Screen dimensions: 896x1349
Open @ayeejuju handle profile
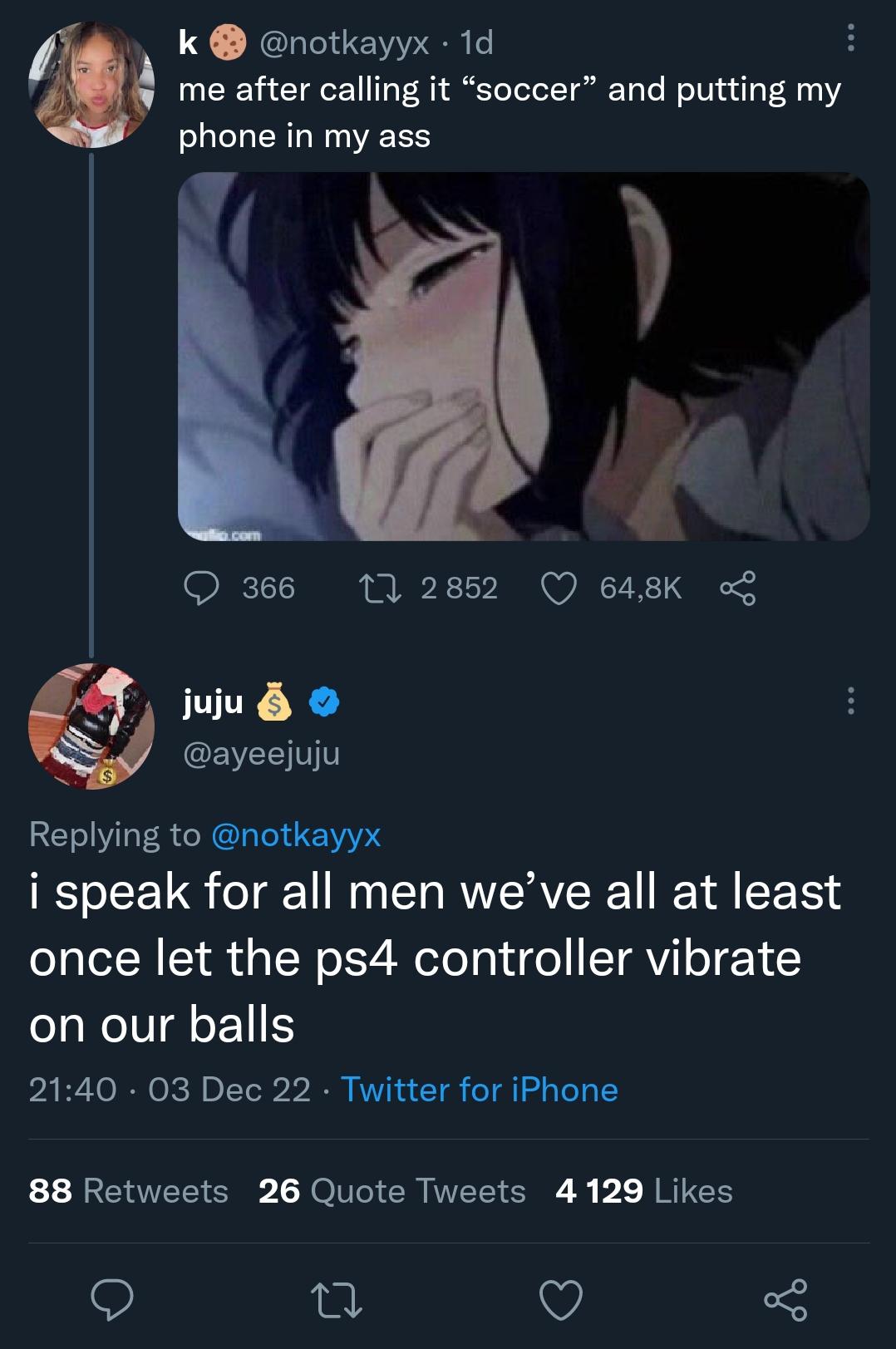pyautogui.click(x=261, y=753)
